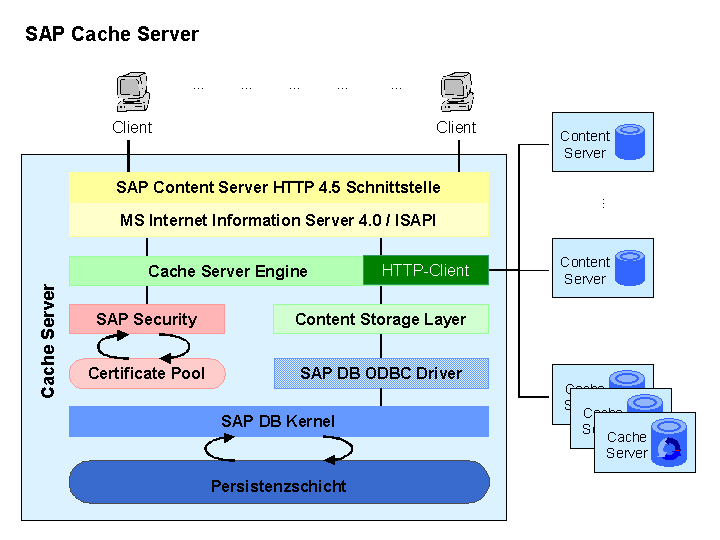Click the Persistenzschicht rounded bar
This screenshot has height=540, width=720.
[279, 482]
